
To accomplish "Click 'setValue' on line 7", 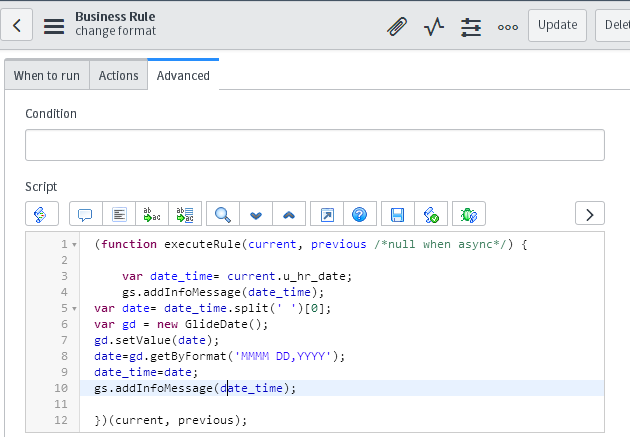I will 143,340.
